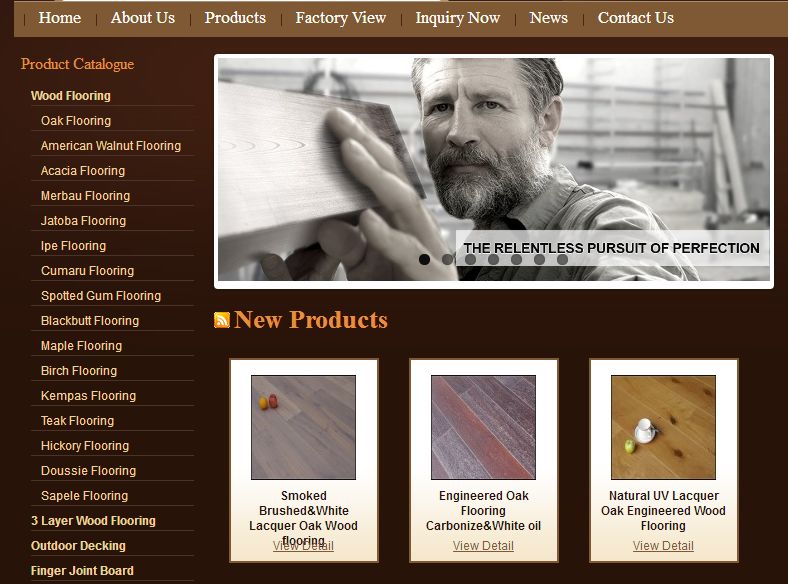The image size is (788, 584).
Task: Select Teak Flooring from the catalogue
Action: coord(77,421)
